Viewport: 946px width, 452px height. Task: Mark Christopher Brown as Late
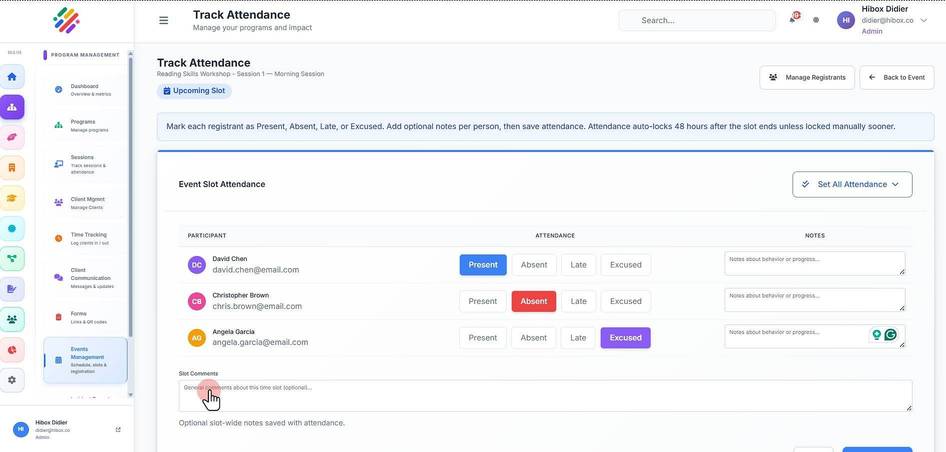(579, 301)
